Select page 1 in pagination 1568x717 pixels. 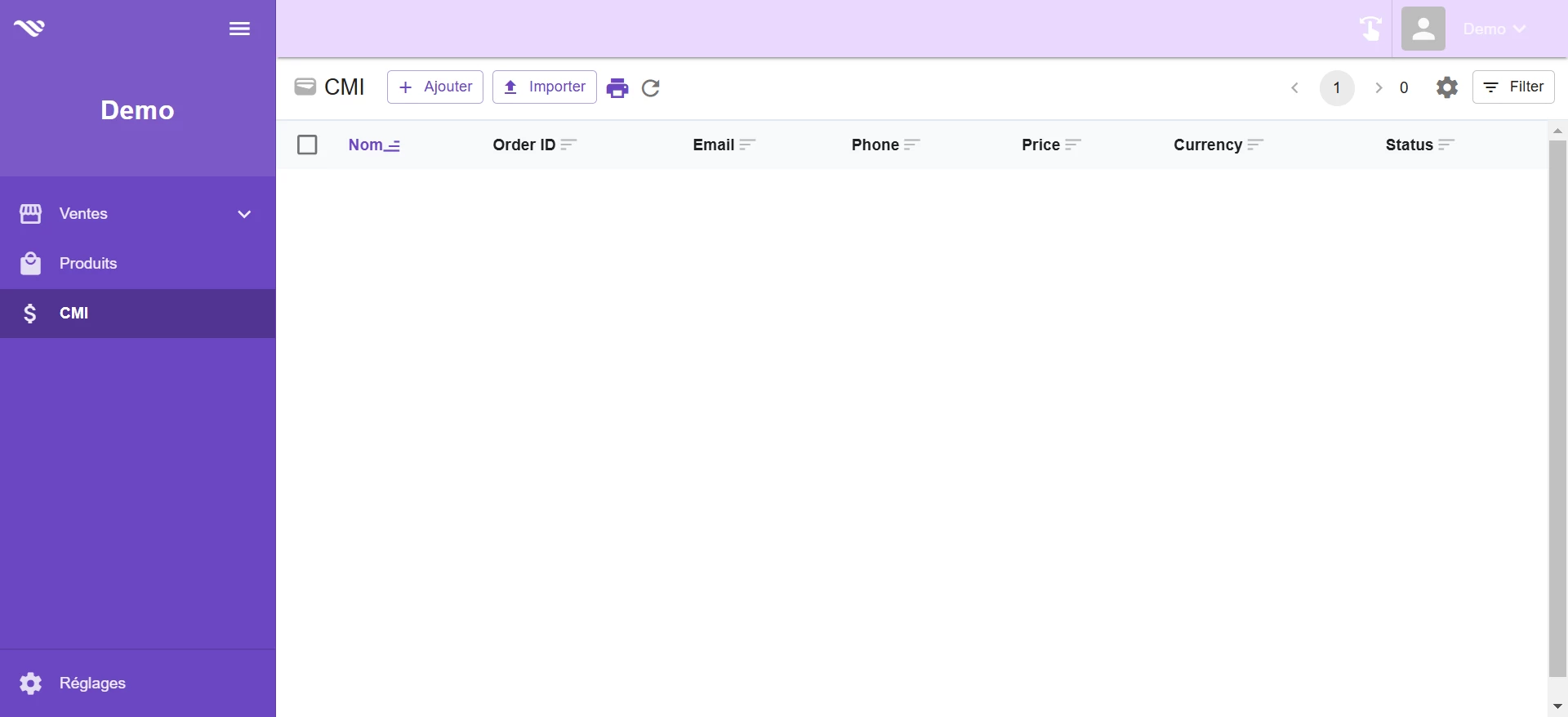(x=1337, y=87)
